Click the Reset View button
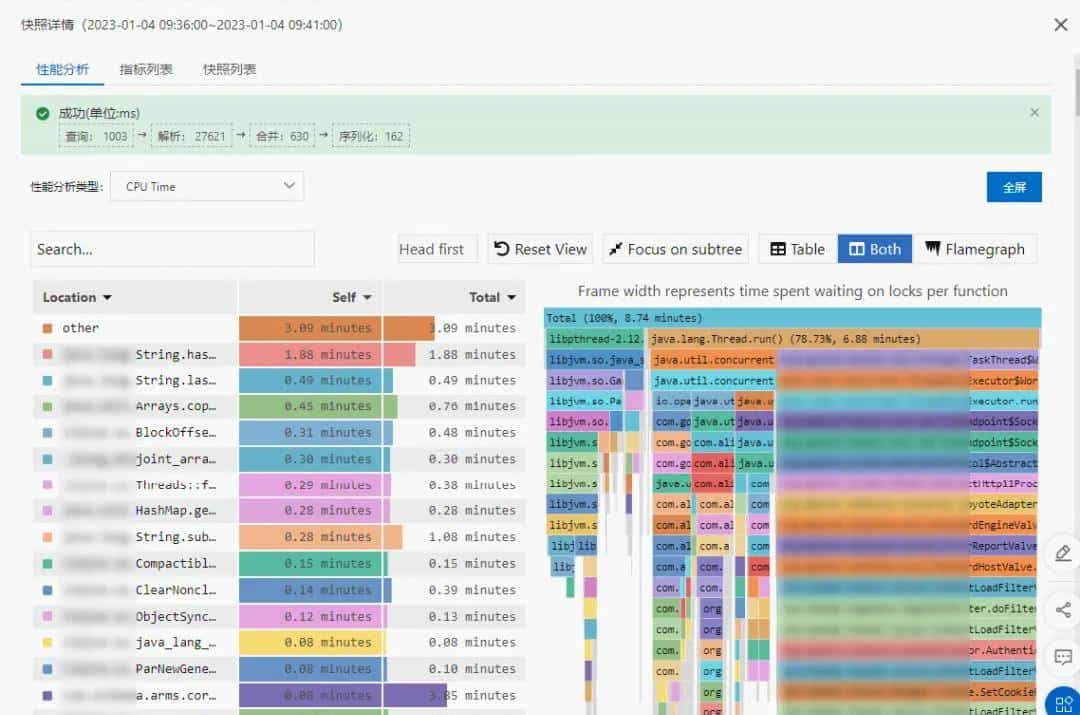 [540, 249]
